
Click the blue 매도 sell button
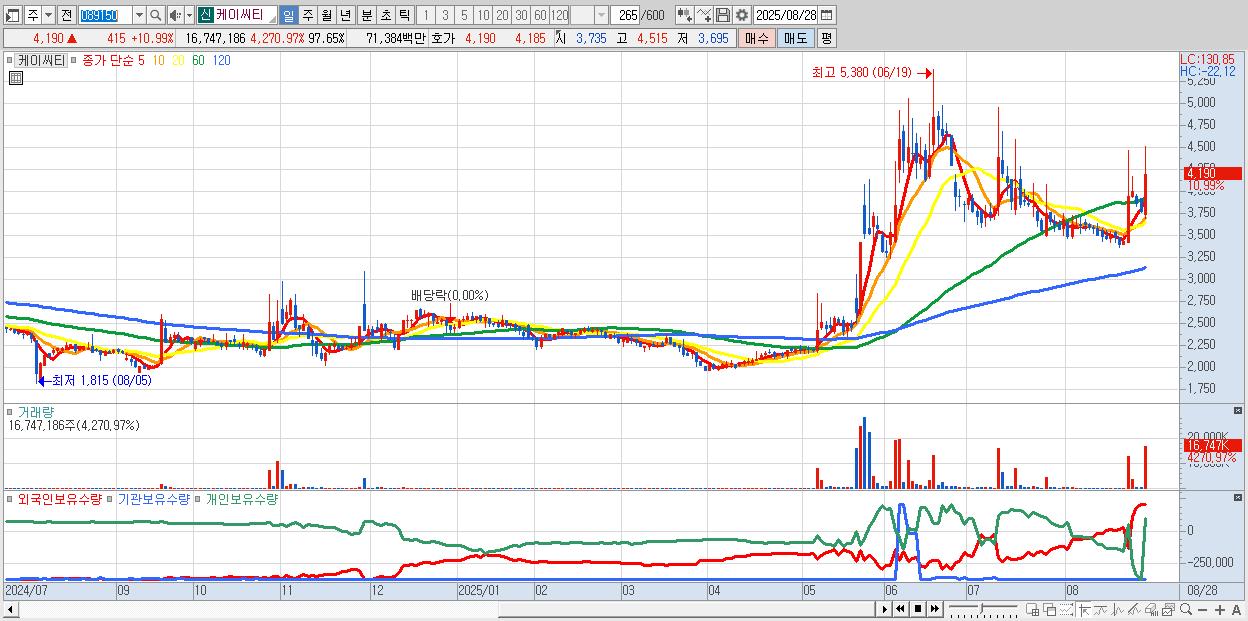point(795,38)
